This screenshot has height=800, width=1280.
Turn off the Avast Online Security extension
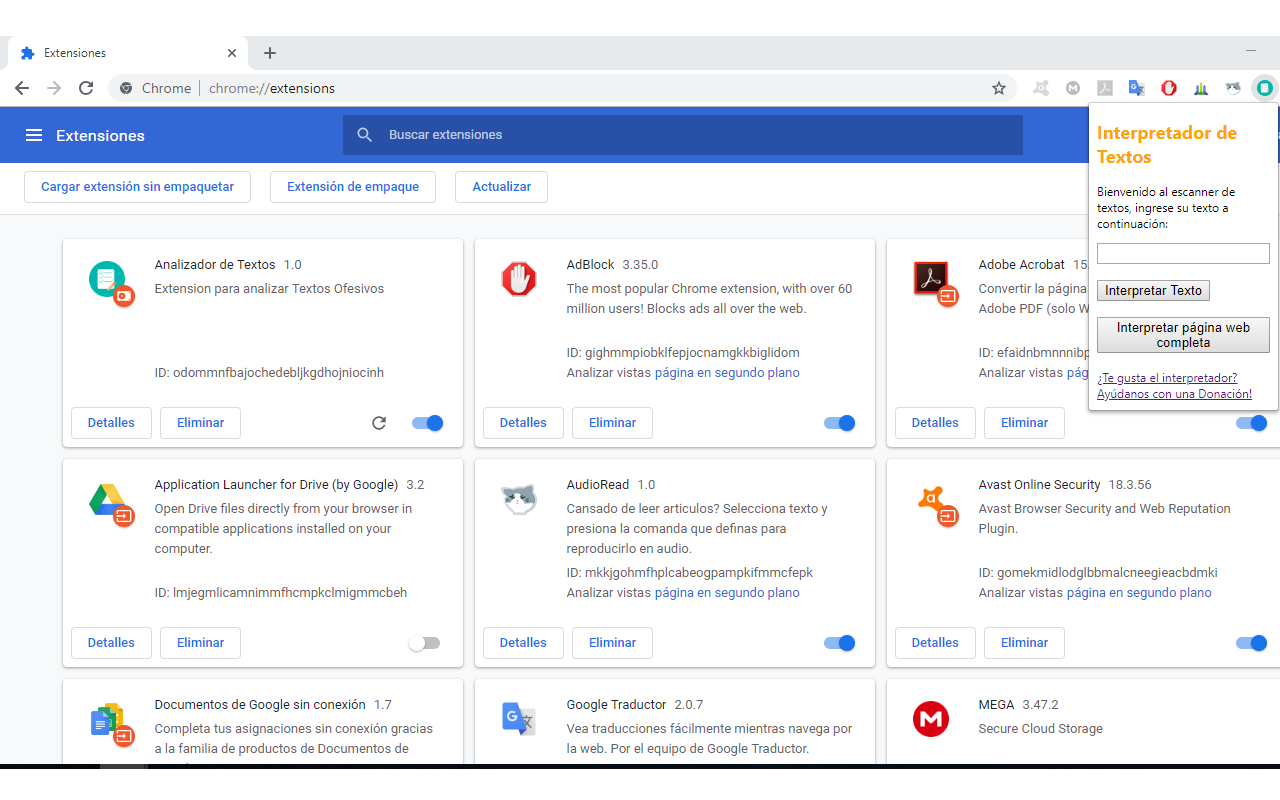(x=1251, y=643)
